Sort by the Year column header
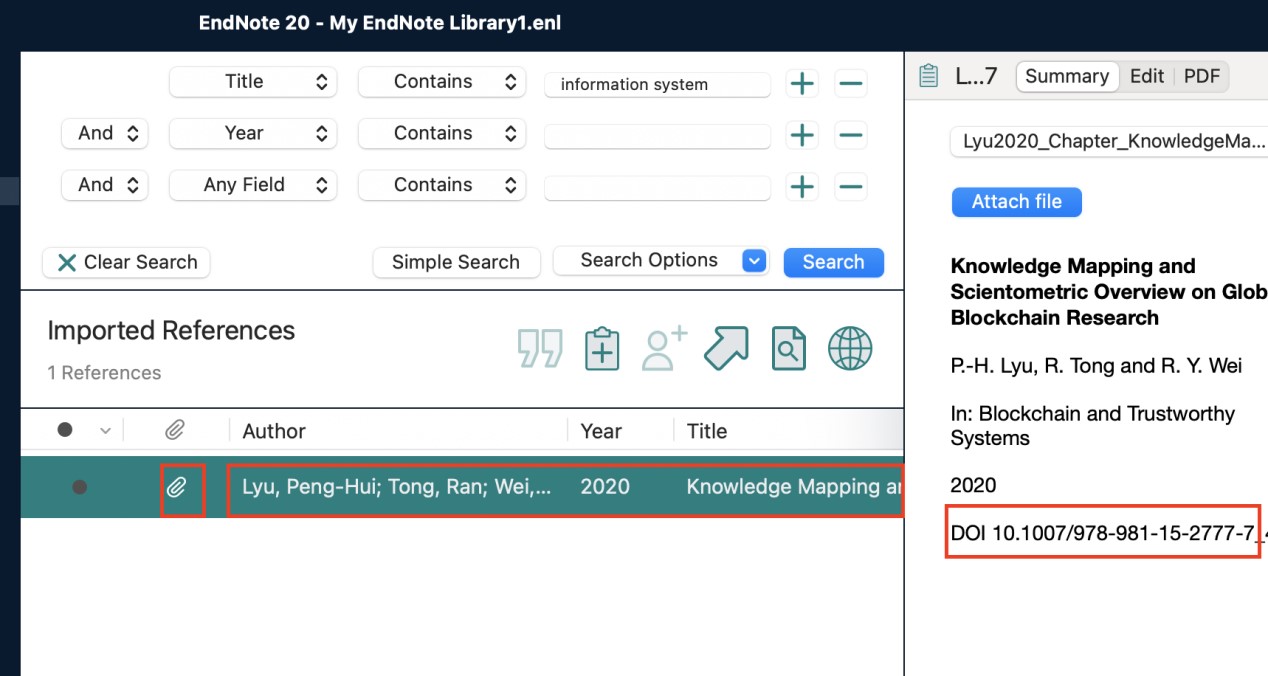The height and width of the screenshot is (676, 1268). (x=601, y=431)
